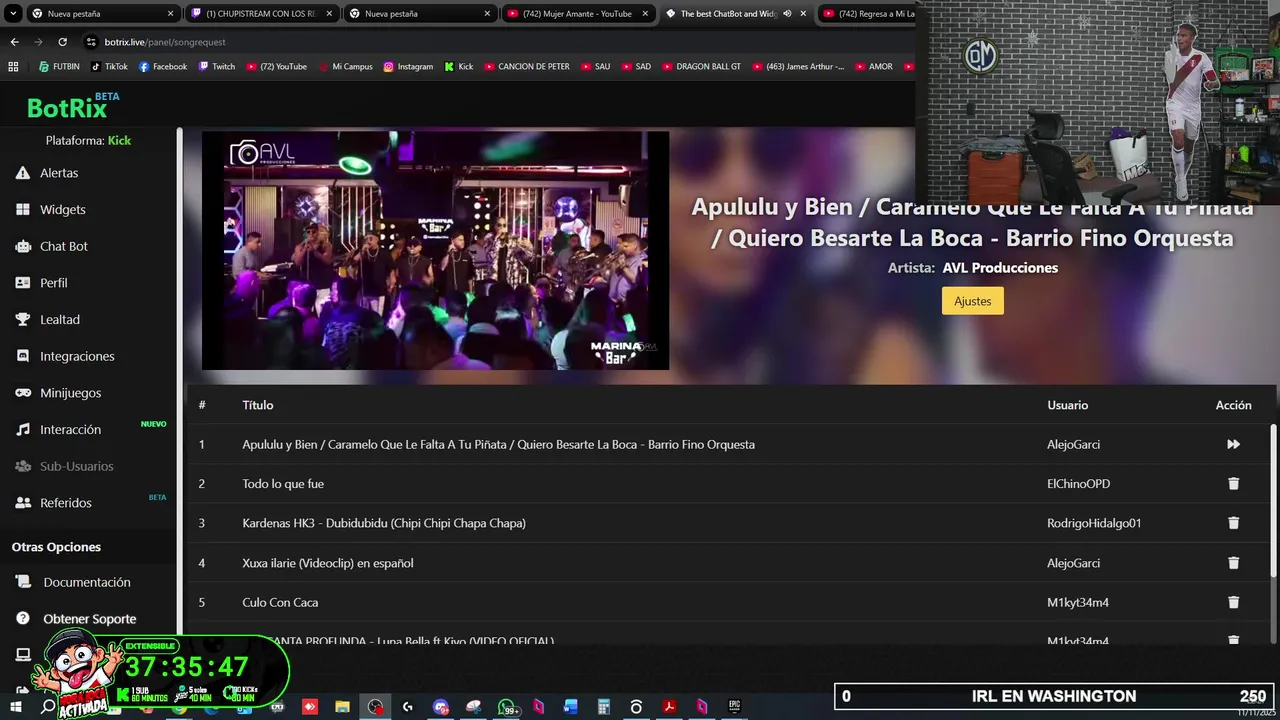Click the Minijuegos gamepad icon
1280x720 pixels.
(22, 393)
